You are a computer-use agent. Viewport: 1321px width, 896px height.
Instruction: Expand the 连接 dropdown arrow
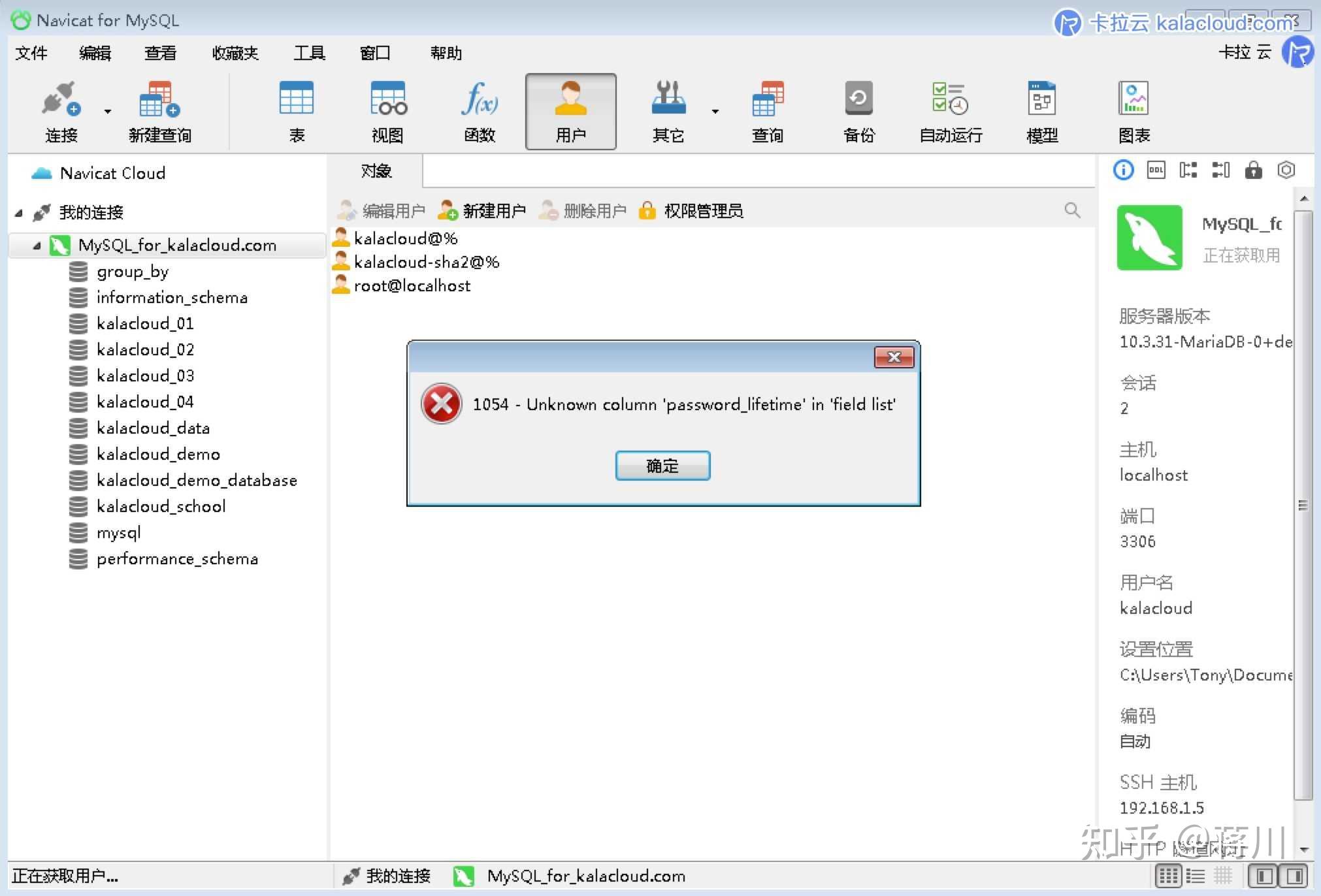[x=108, y=112]
